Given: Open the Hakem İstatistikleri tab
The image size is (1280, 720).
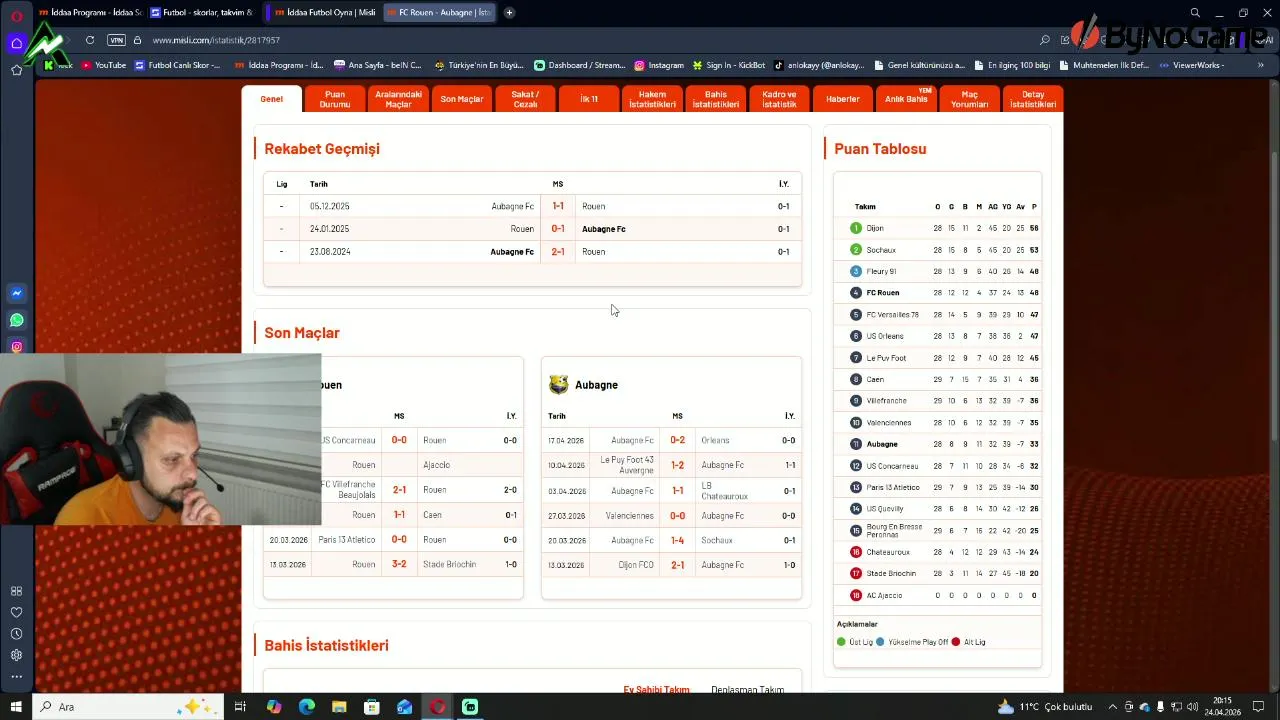Looking at the screenshot, I should click(652, 99).
